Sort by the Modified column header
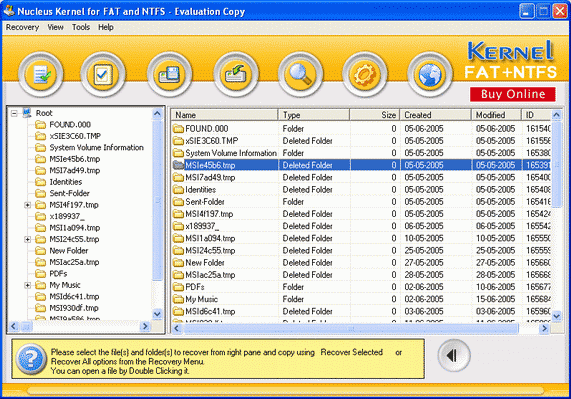This screenshot has width=571, height=399. click(x=497, y=115)
